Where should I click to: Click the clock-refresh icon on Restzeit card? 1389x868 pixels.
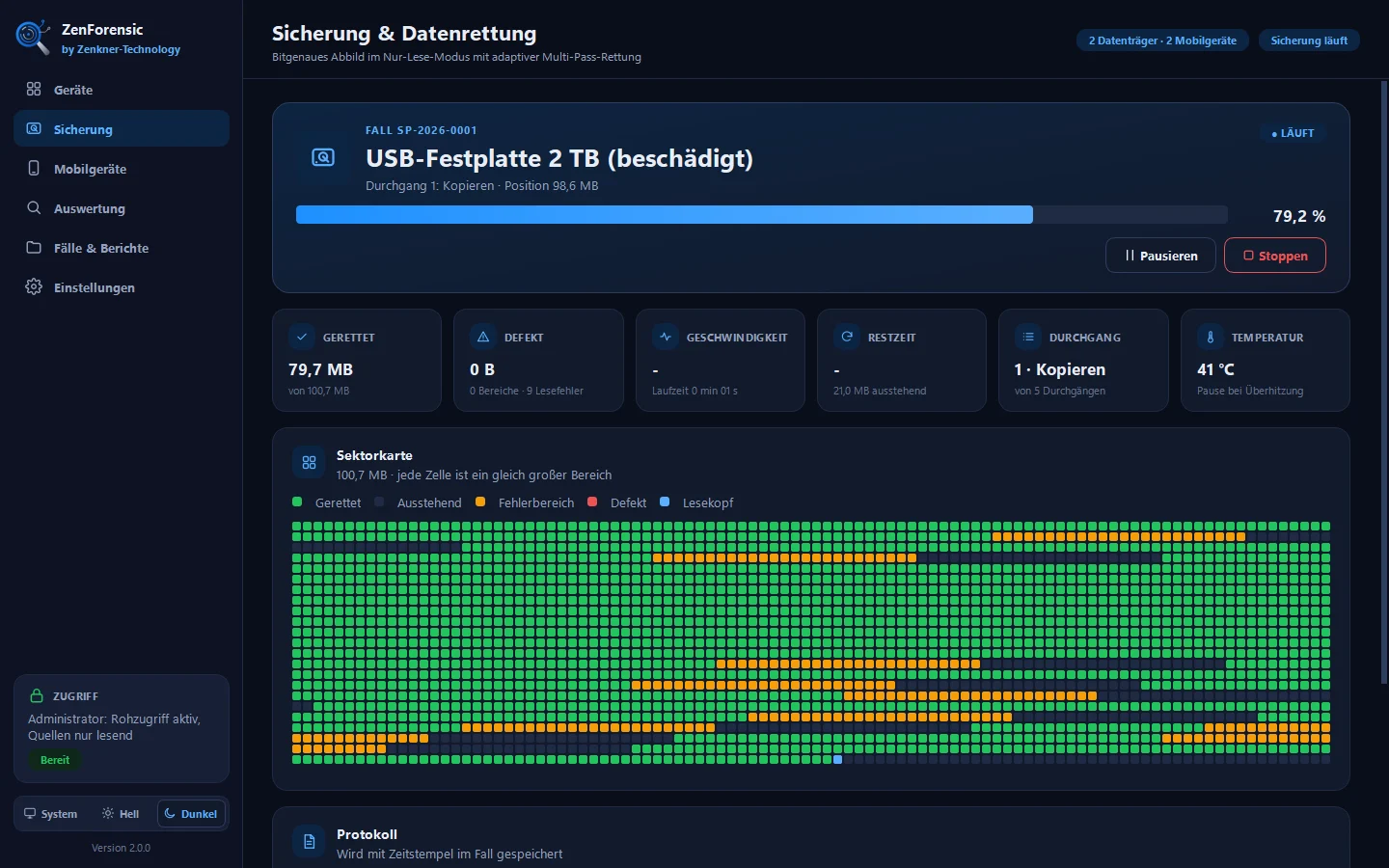point(847,337)
